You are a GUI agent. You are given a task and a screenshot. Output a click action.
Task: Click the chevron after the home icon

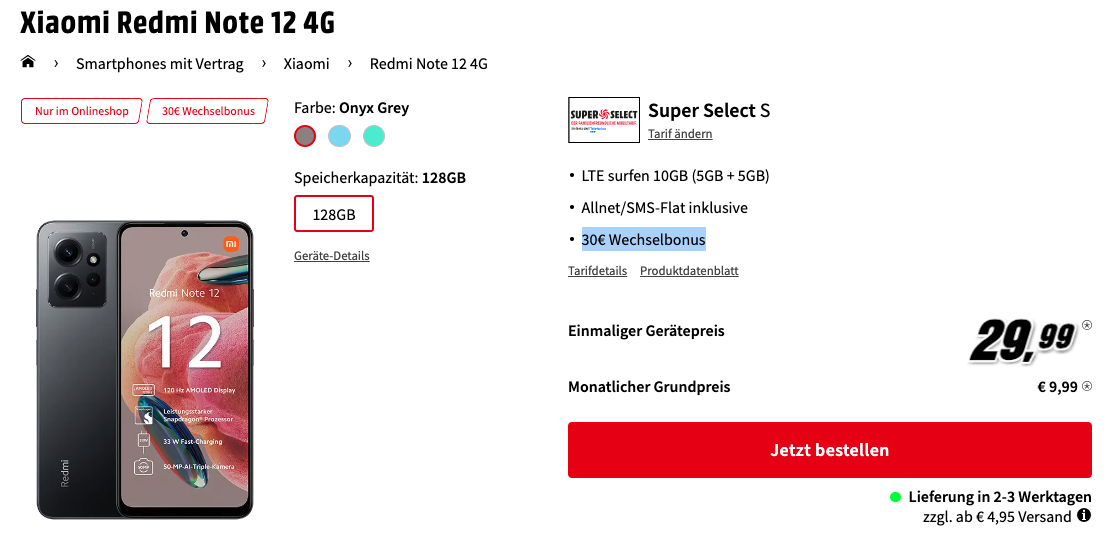pyautogui.click(x=56, y=64)
